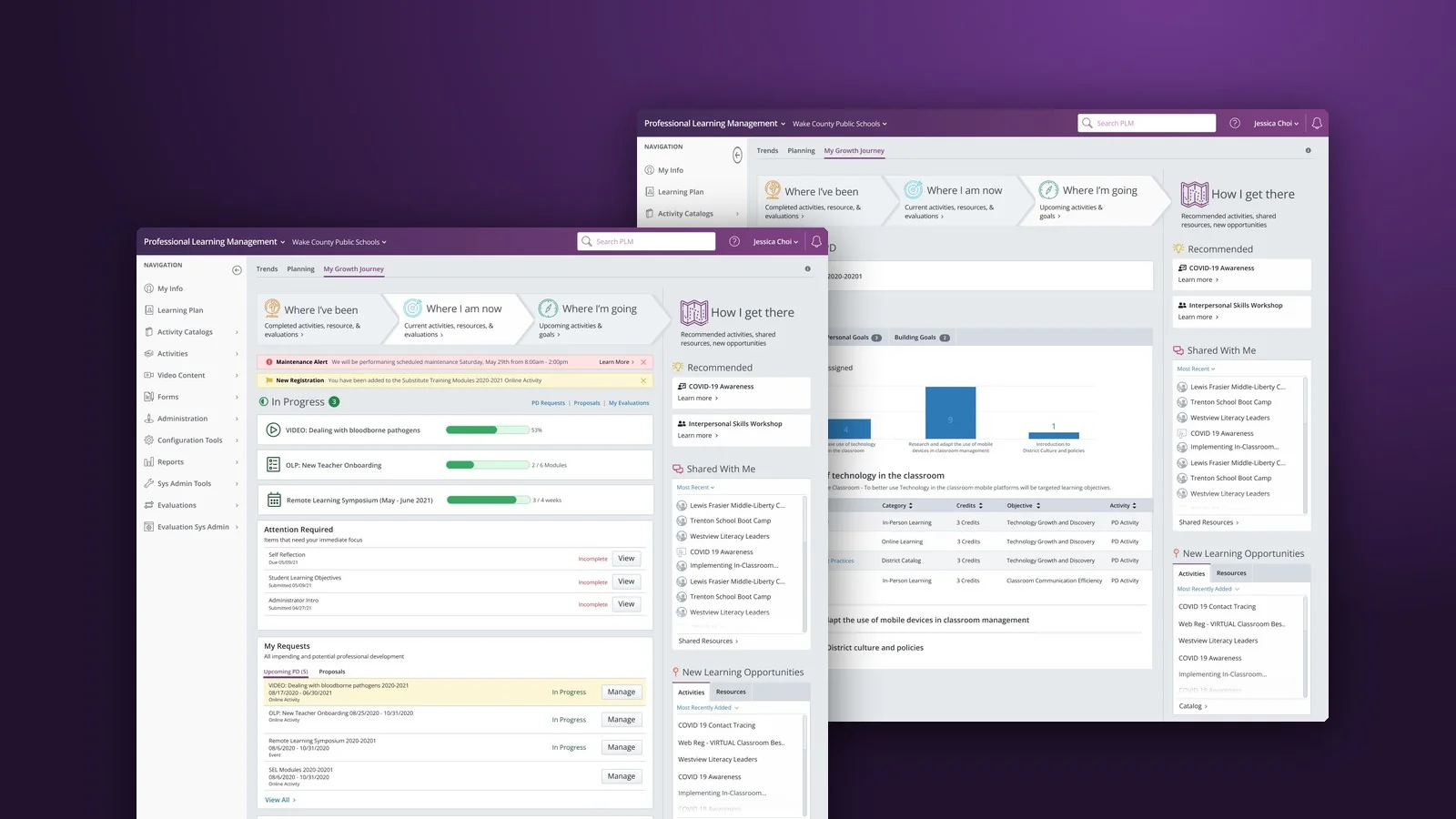Image resolution: width=1456 pixels, height=819 pixels.
Task: Click Manage for SEL Modules 2020-20201
Action: coord(622,776)
